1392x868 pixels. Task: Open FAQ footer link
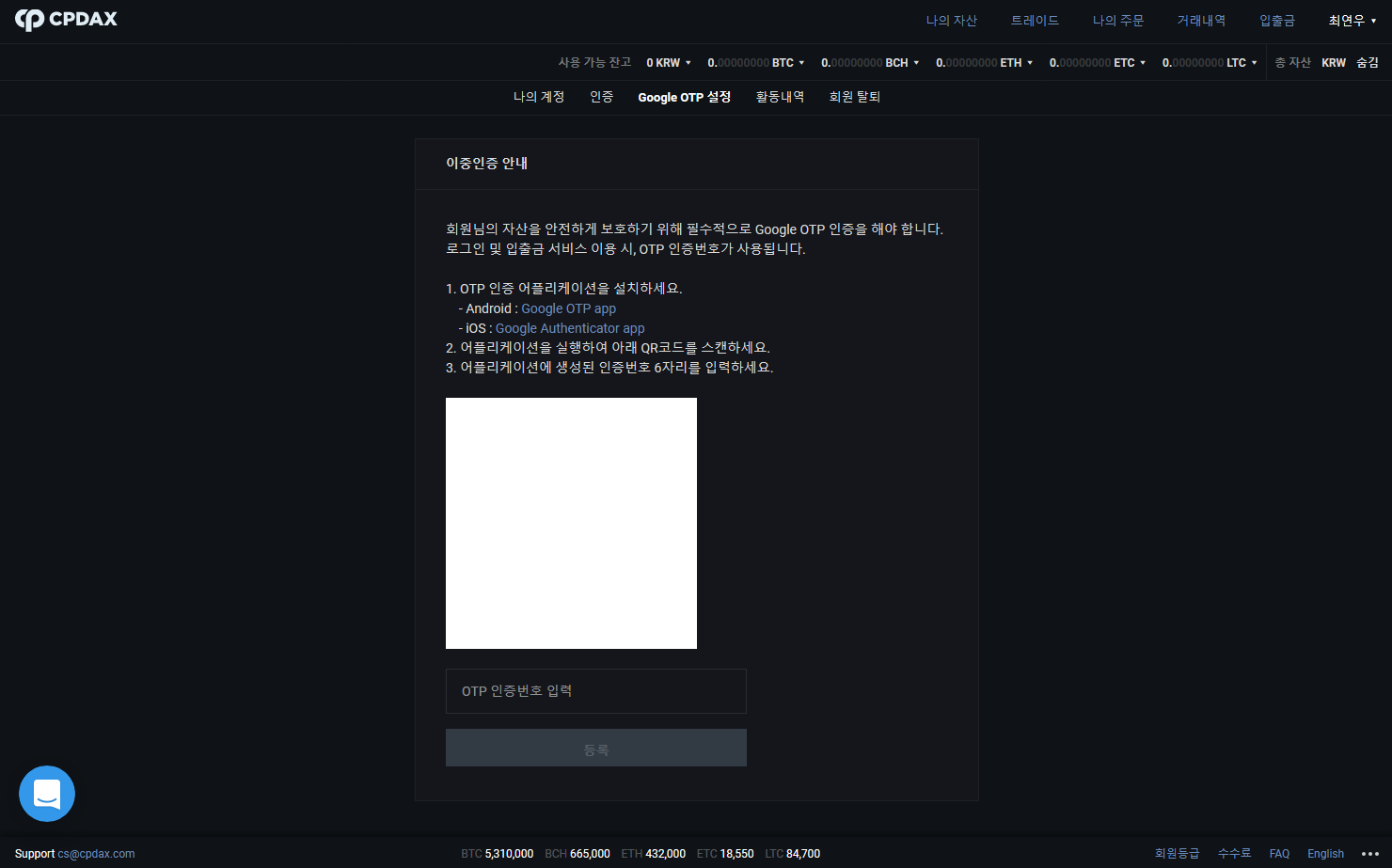click(x=1279, y=854)
